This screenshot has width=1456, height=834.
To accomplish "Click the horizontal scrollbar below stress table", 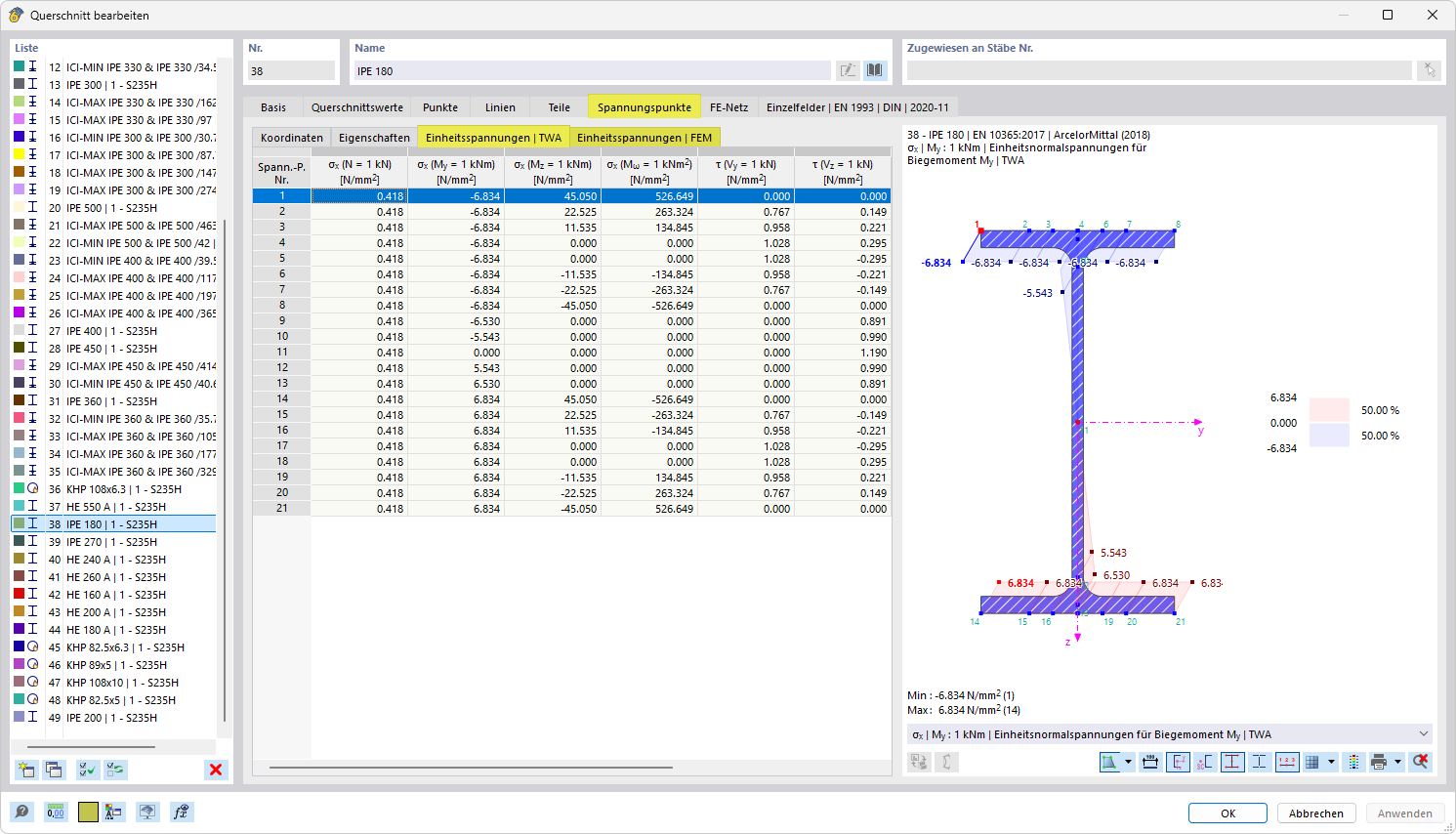I will [471, 768].
